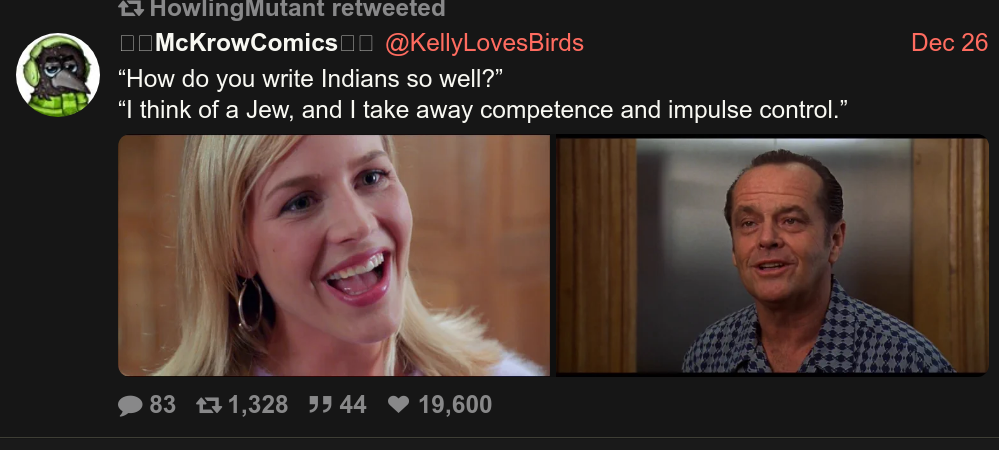This screenshot has width=999, height=450.
Task: Click the garbled box characters after McKrowComics
Action: coord(356,43)
